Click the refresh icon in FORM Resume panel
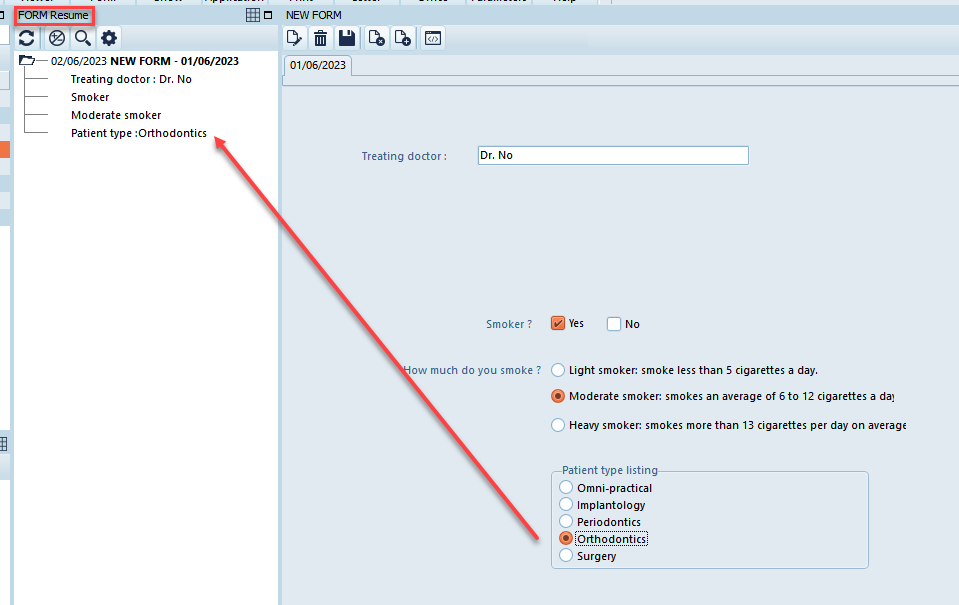The height and width of the screenshot is (605, 959). pyautogui.click(x=27, y=38)
